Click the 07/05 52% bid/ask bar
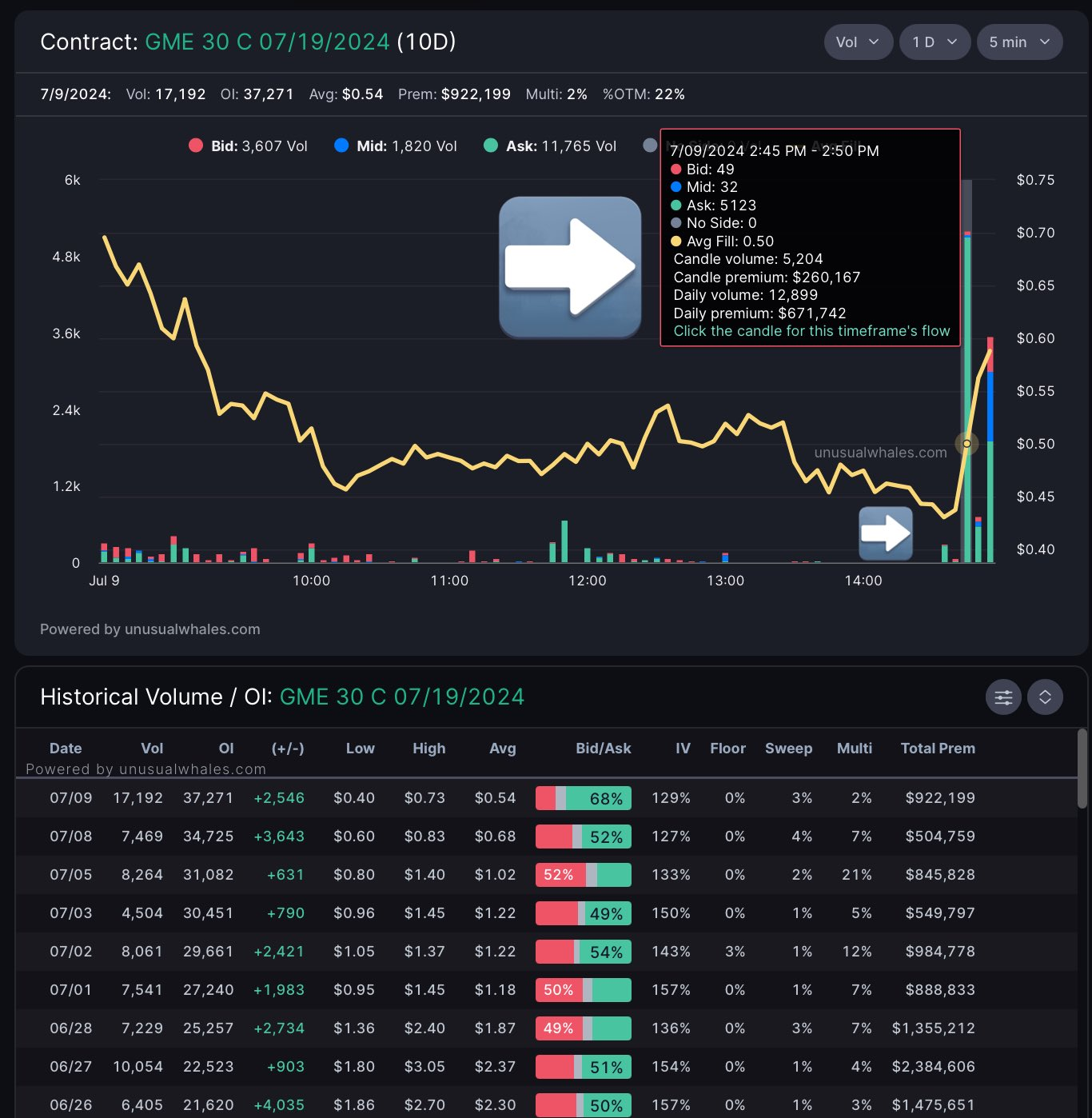 (x=584, y=875)
